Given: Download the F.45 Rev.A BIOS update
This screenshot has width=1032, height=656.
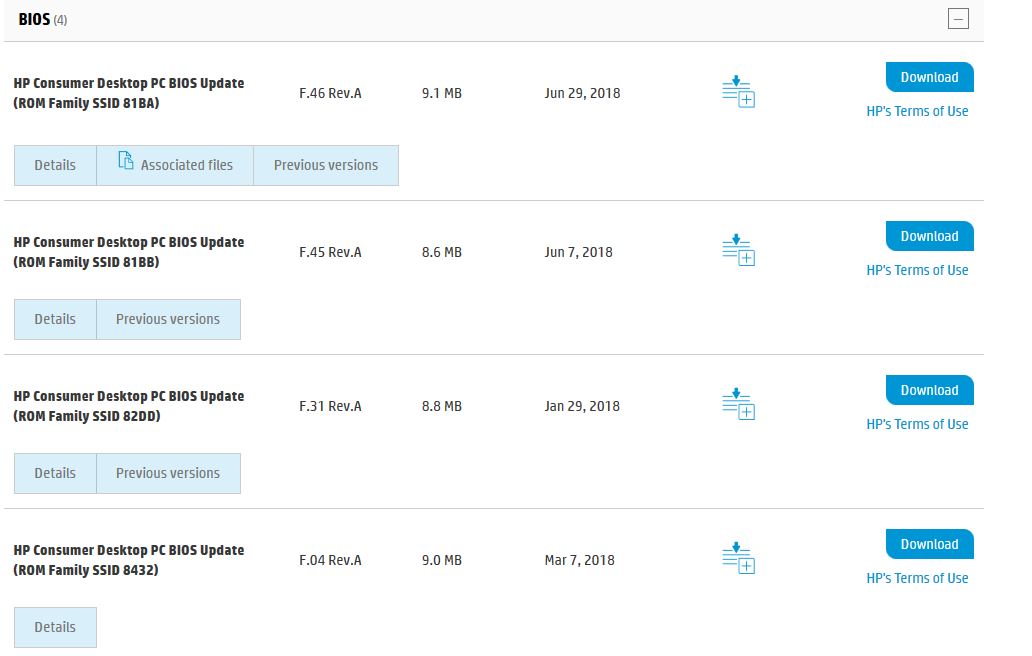Looking at the screenshot, I should [929, 236].
